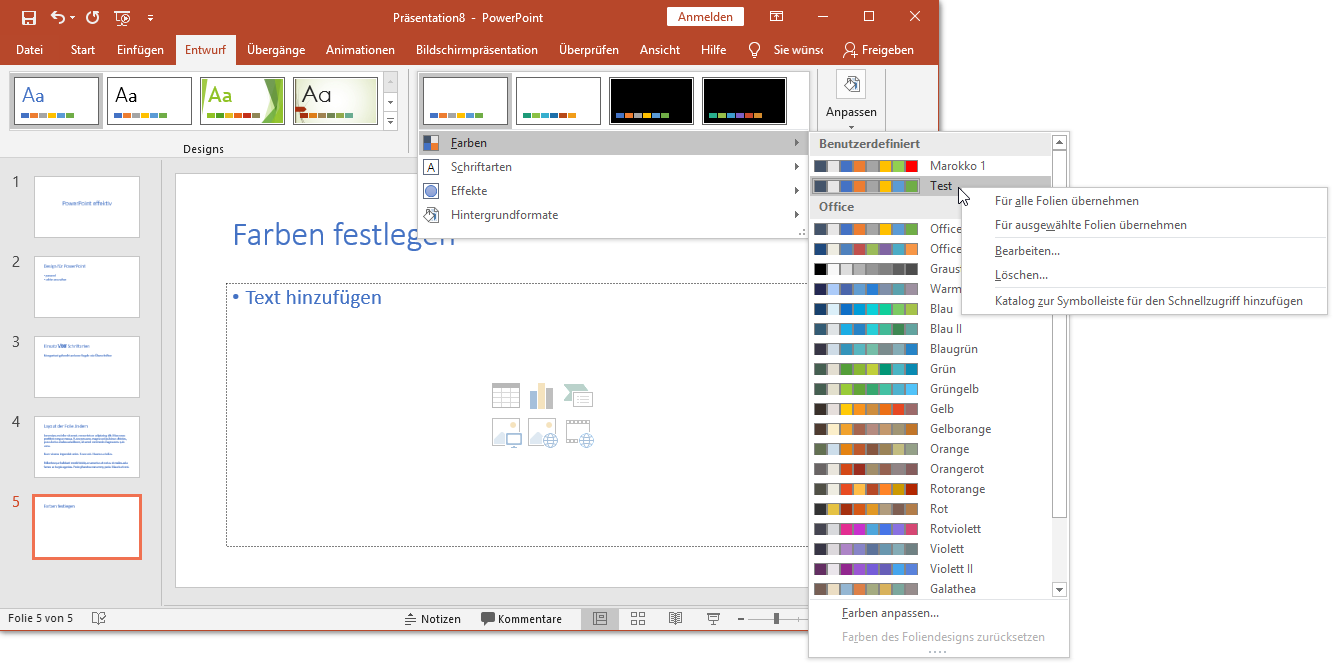Apply the Rotviolett color scheme
The width and height of the screenshot is (1341, 664).
pos(930,529)
